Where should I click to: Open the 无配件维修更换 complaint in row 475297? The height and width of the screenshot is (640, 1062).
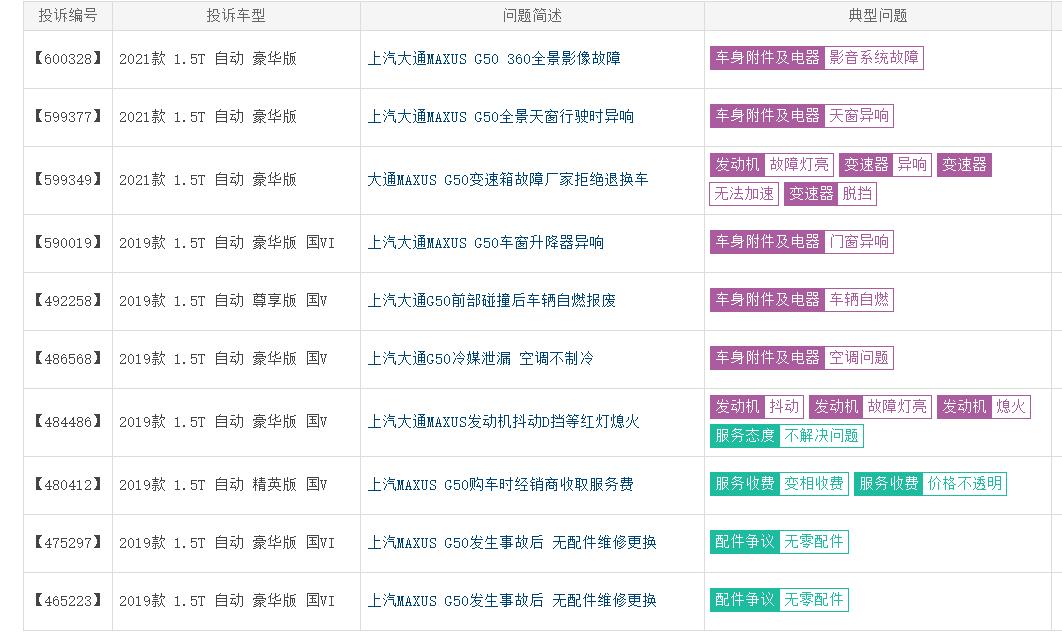pos(511,542)
